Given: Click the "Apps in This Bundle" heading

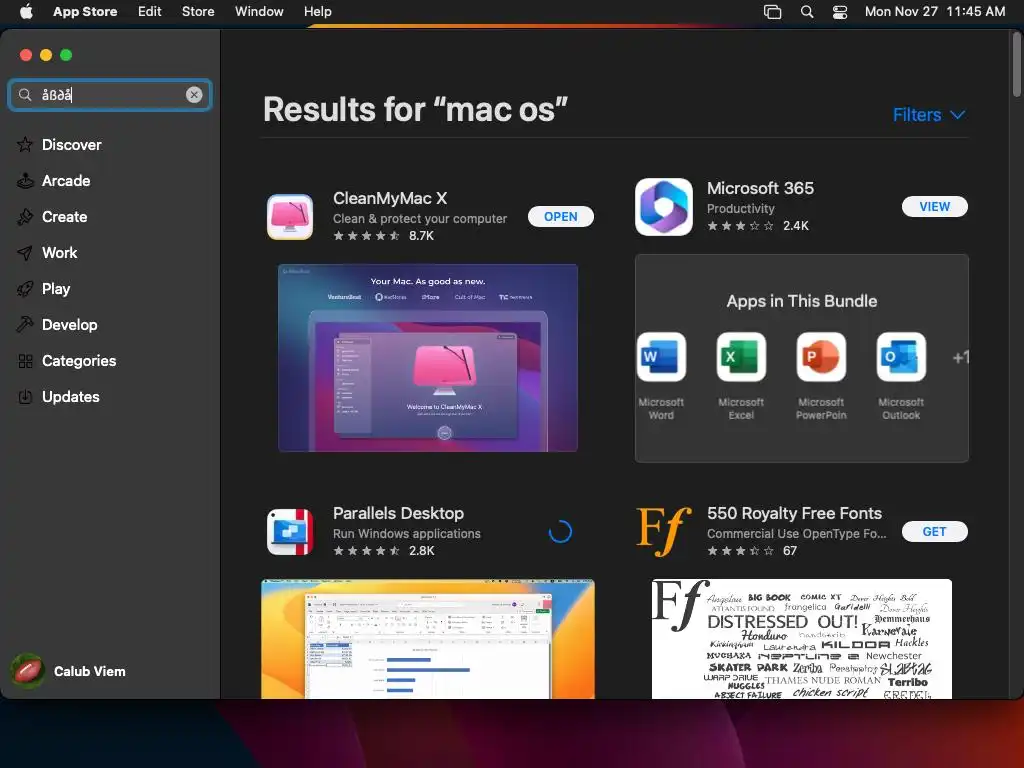Looking at the screenshot, I should pyautogui.click(x=801, y=301).
